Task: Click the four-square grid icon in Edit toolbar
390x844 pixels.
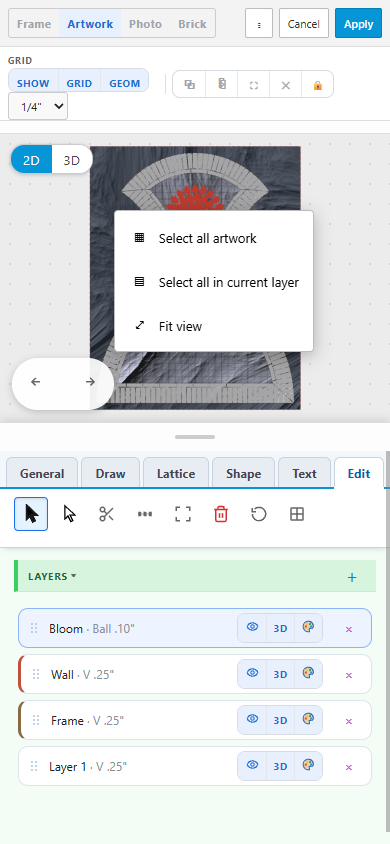Action: [x=297, y=514]
